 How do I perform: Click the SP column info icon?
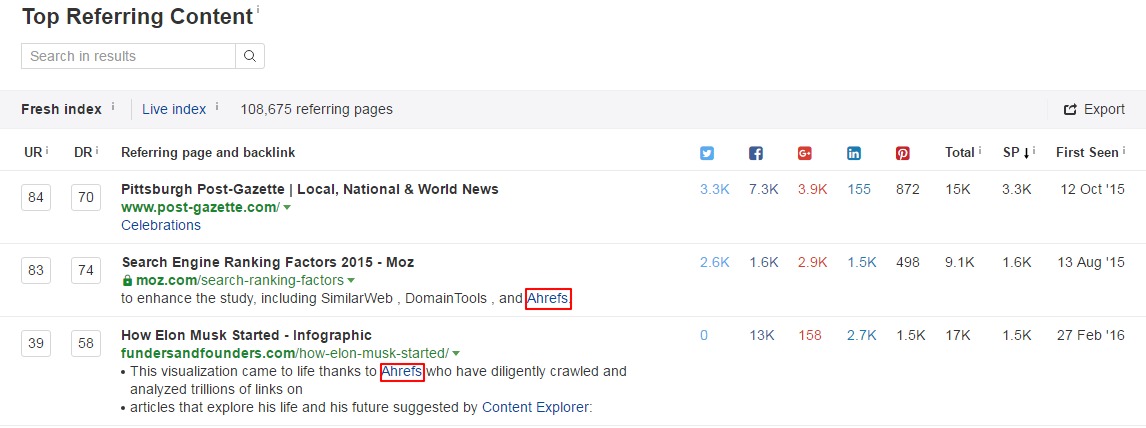1034,150
